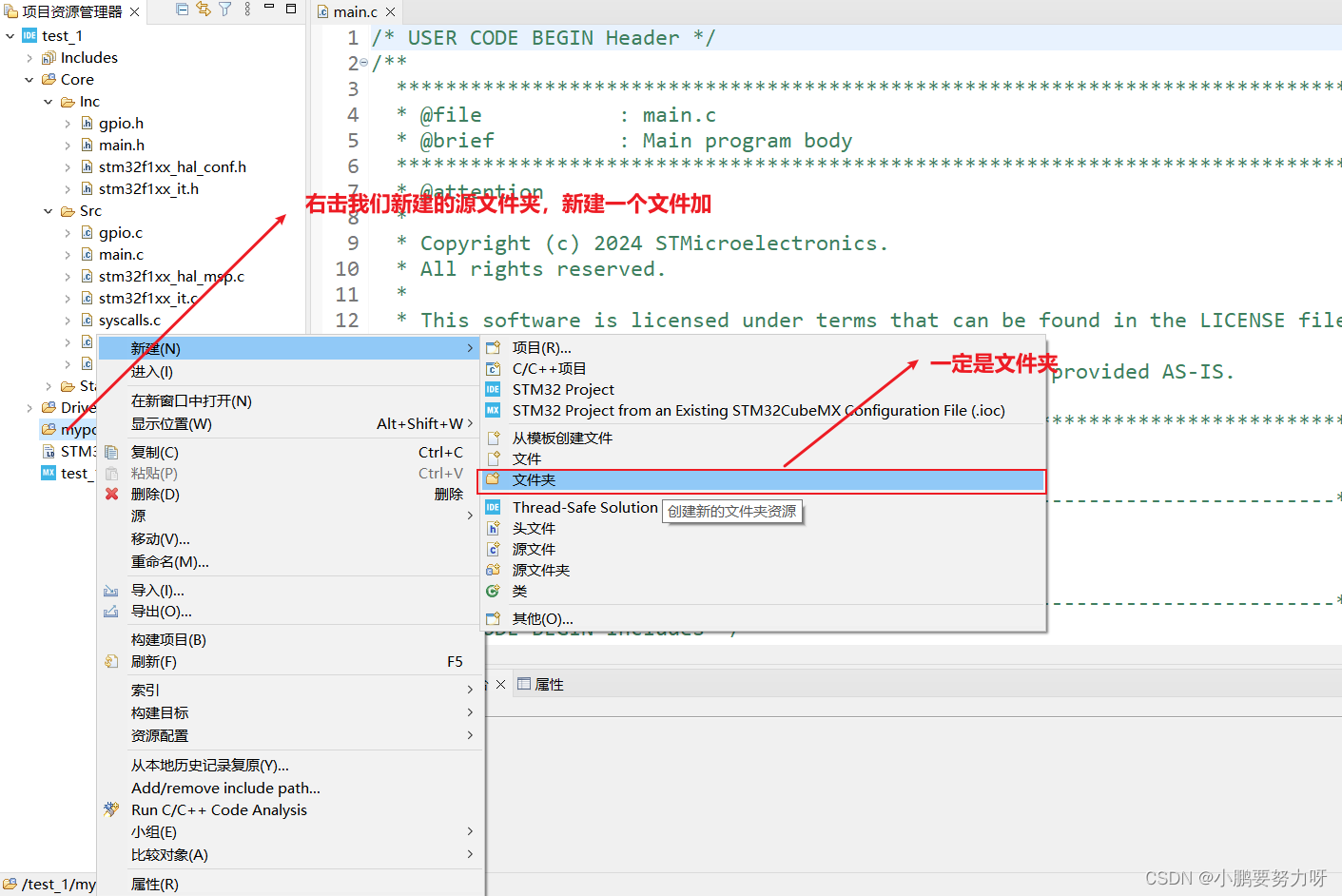1342x896 pixels.
Task: Expand the Includes tree node
Action: [x=29, y=57]
